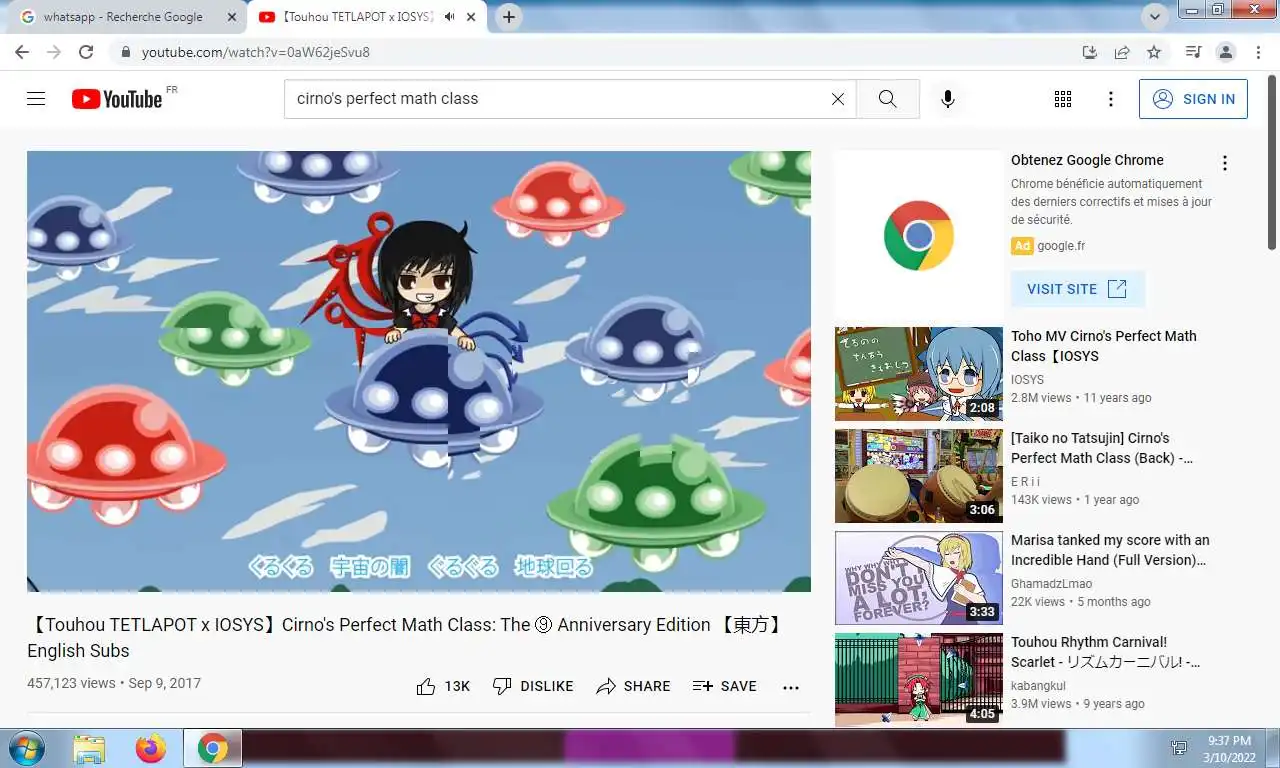Open File Explorer from taskbar
The image size is (1280, 768).
pyautogui.click(x=89, y=748)
